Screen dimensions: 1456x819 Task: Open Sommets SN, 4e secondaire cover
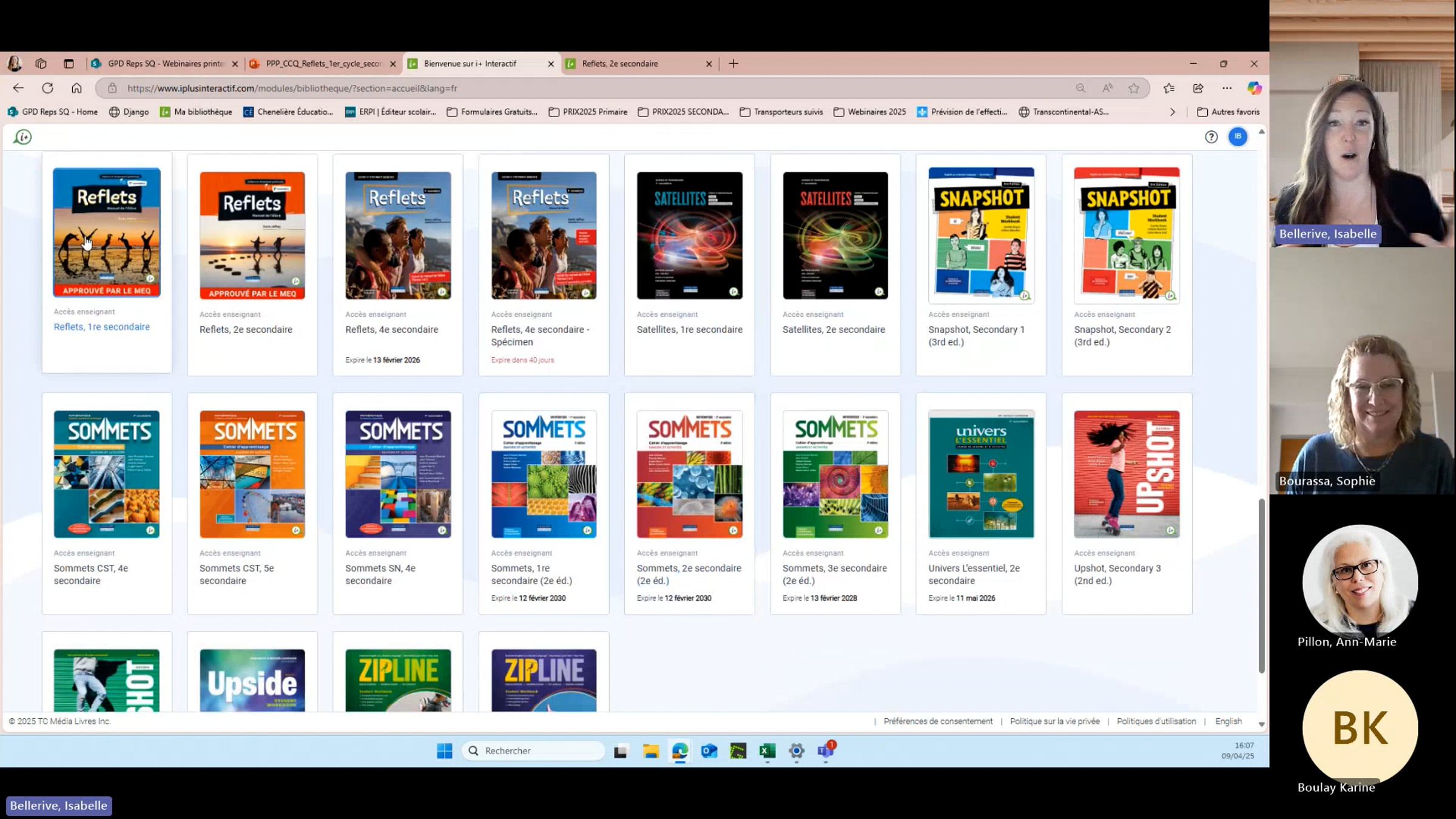point(398,474)
